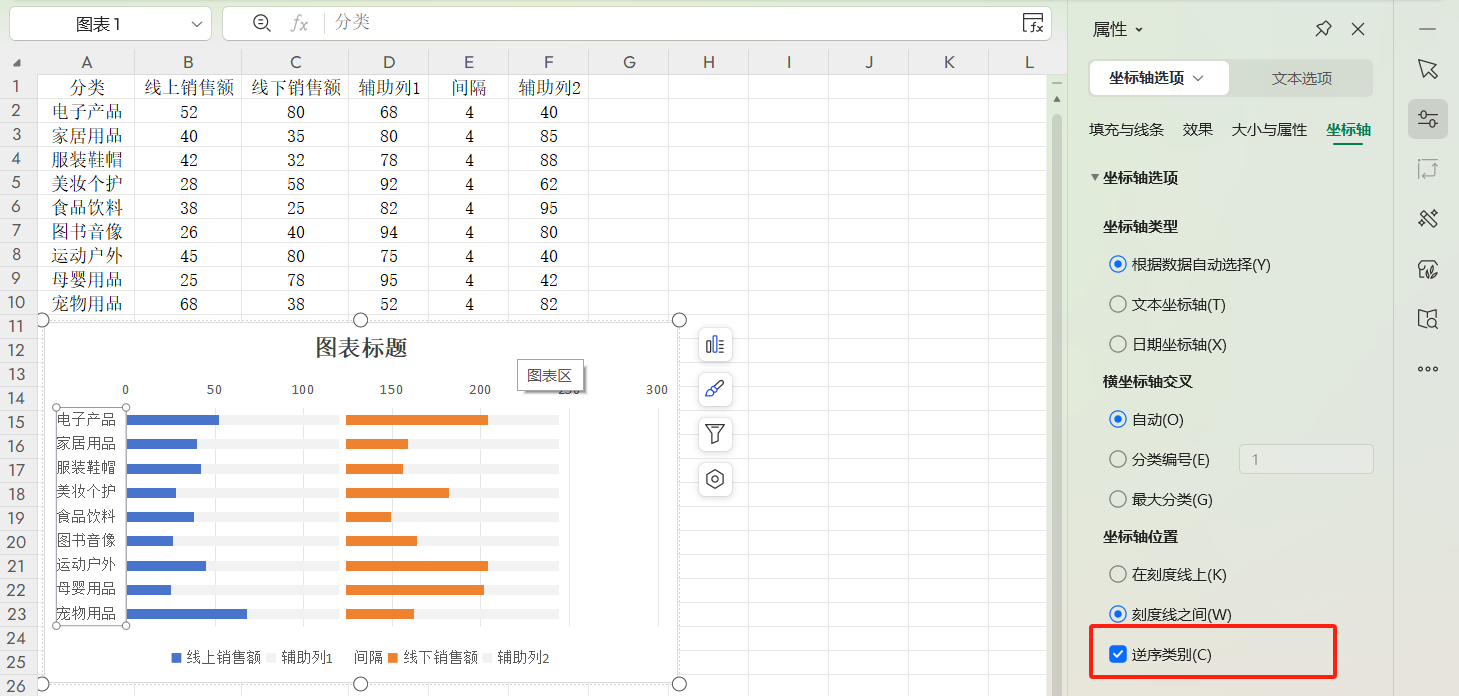Click the magic wand tool in sidebar
This screenshot has width=1459, height=696.
coord(1428,218)
